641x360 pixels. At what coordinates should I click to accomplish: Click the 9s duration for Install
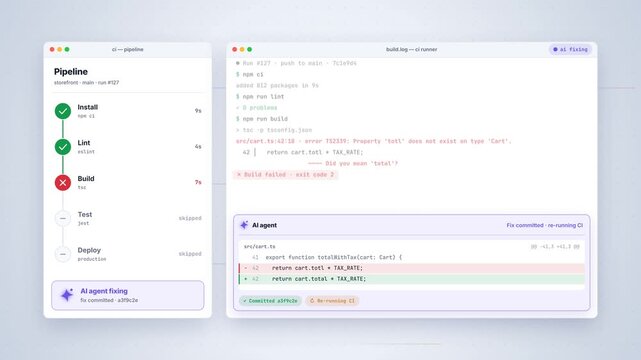198,111
